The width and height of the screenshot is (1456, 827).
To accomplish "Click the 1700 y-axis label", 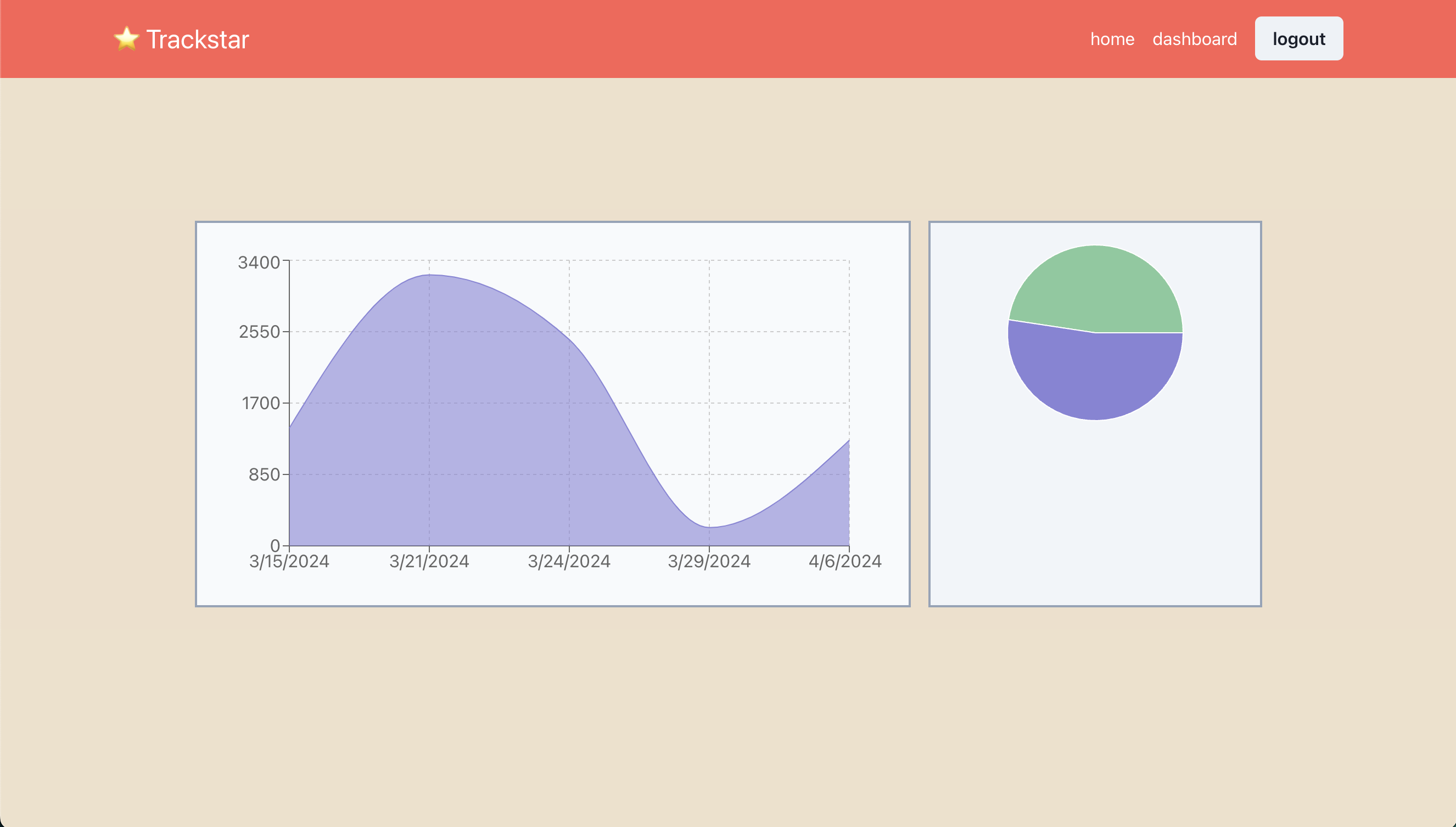I will (261, 403).
